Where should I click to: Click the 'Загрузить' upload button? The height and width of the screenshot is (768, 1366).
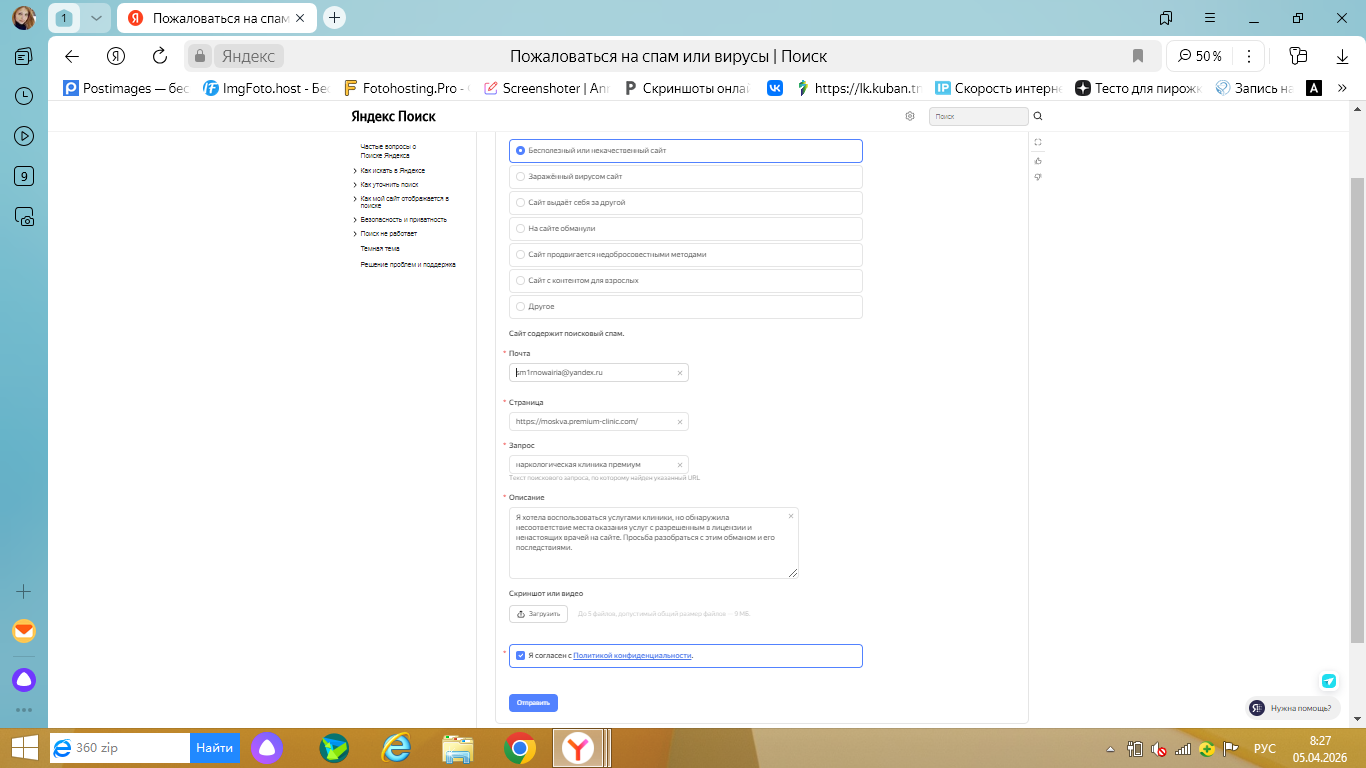[x=538, y=614]
